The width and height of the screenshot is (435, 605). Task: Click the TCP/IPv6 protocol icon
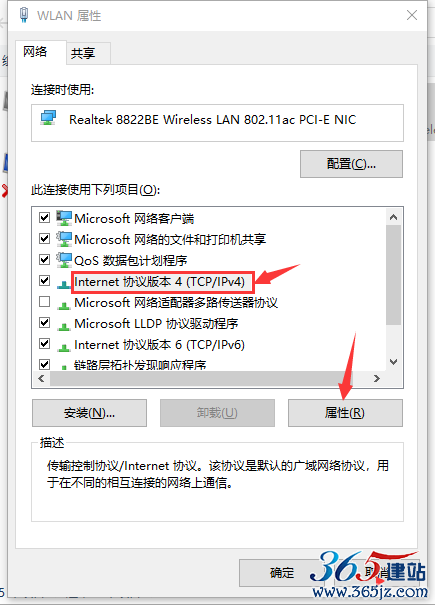[x=64, y=348]
